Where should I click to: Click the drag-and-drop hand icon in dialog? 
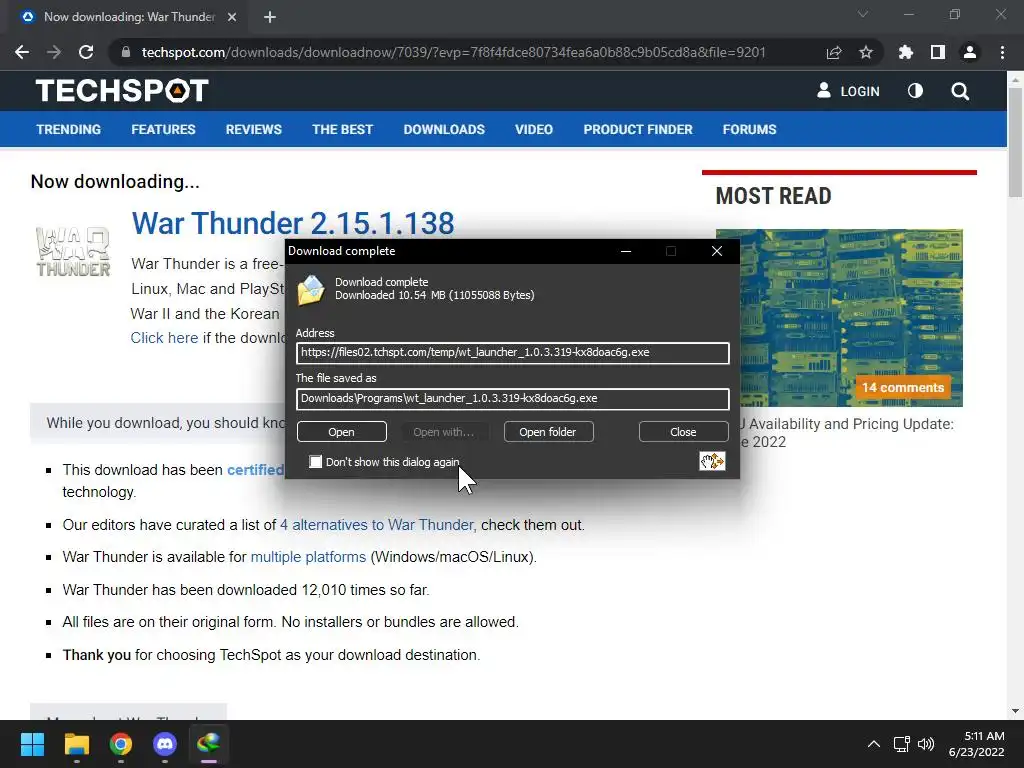click(712, 461)
